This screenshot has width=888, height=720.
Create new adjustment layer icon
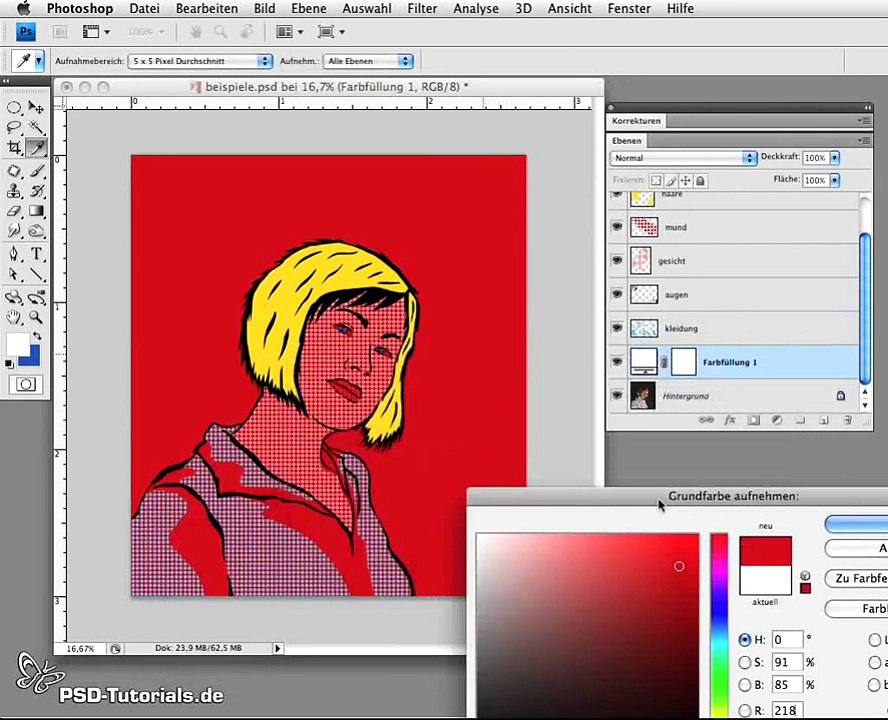(777, 420)
